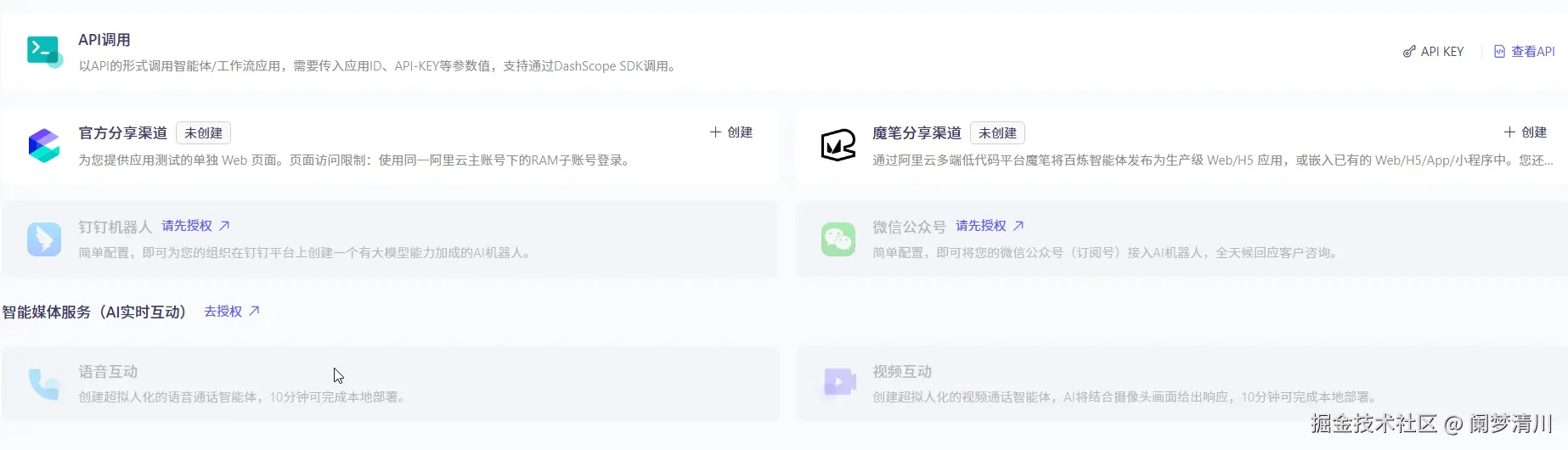Click the 官方分享渠道 title
1568x450 pixels.
tap(123, 133)
